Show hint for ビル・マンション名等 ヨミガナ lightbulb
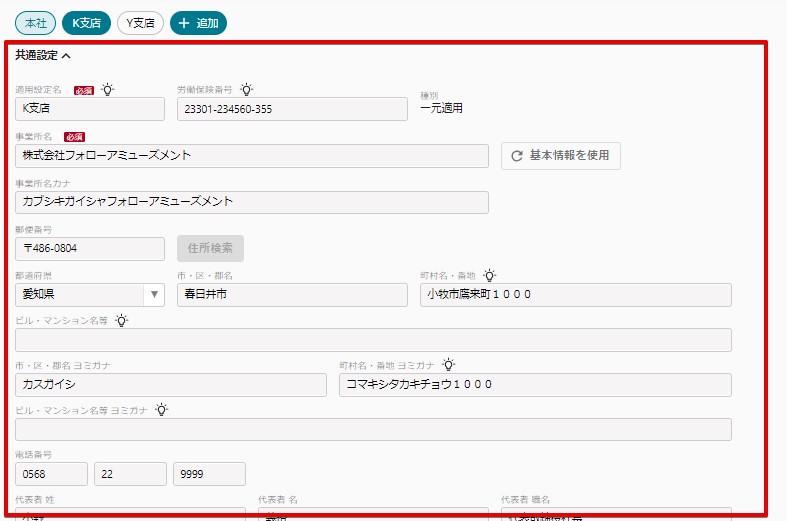Screen dimensions: 787x521 pyautogui.click(x=161, y=410)
